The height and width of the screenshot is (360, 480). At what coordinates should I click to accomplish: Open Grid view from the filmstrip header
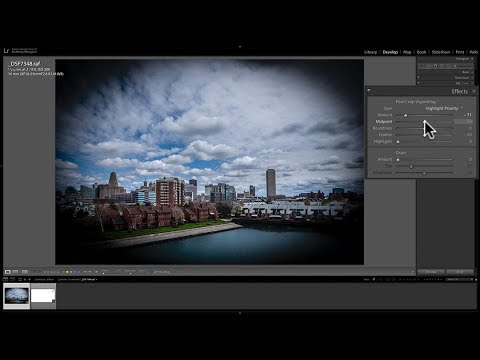coord(20,279)
